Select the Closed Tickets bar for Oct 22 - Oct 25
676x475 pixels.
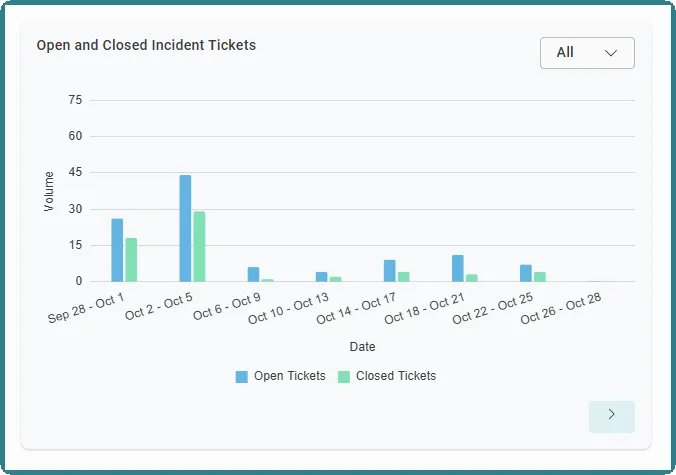click(x=540, y=277)
